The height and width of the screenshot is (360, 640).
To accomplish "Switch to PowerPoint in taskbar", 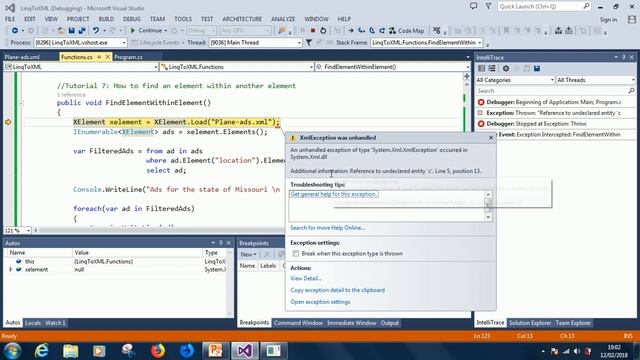I will 216,351.
